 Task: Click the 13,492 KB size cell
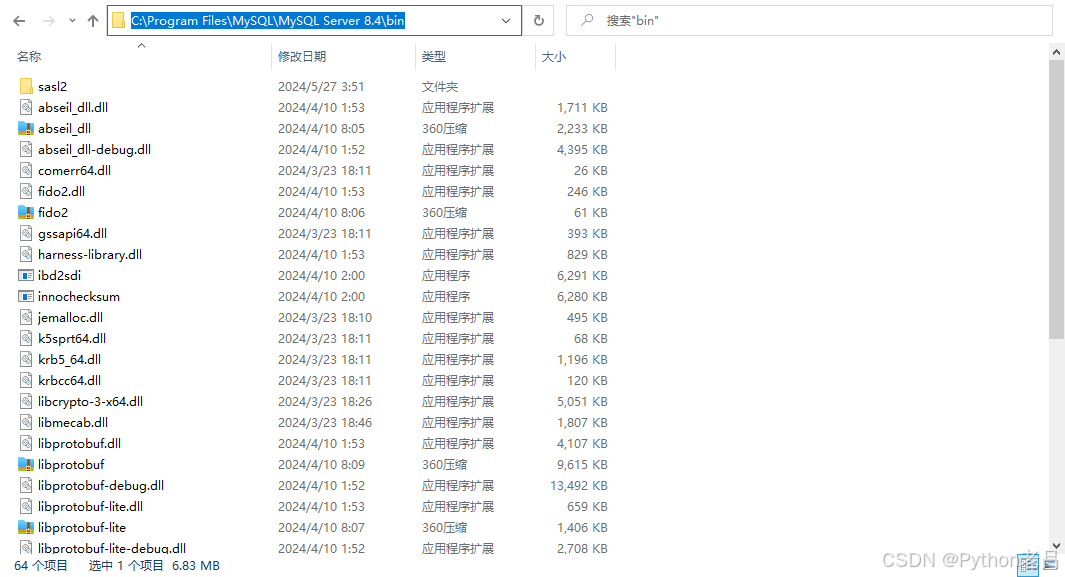tap(579, 486)
